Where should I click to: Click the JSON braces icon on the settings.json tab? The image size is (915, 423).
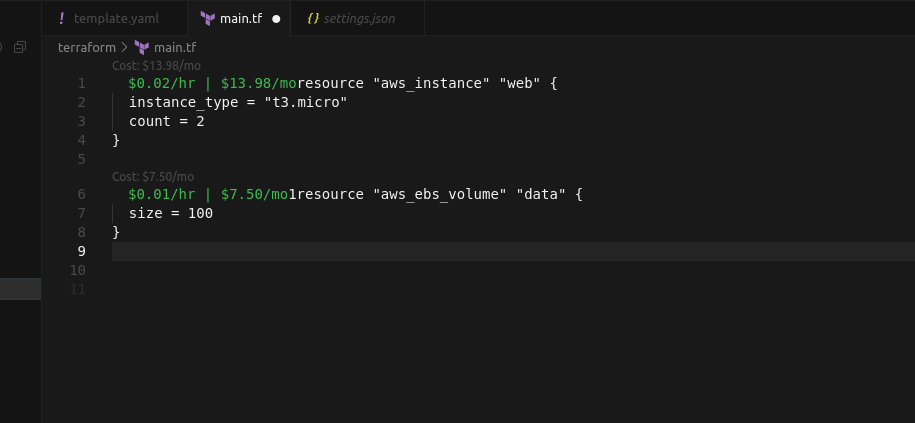313,18
